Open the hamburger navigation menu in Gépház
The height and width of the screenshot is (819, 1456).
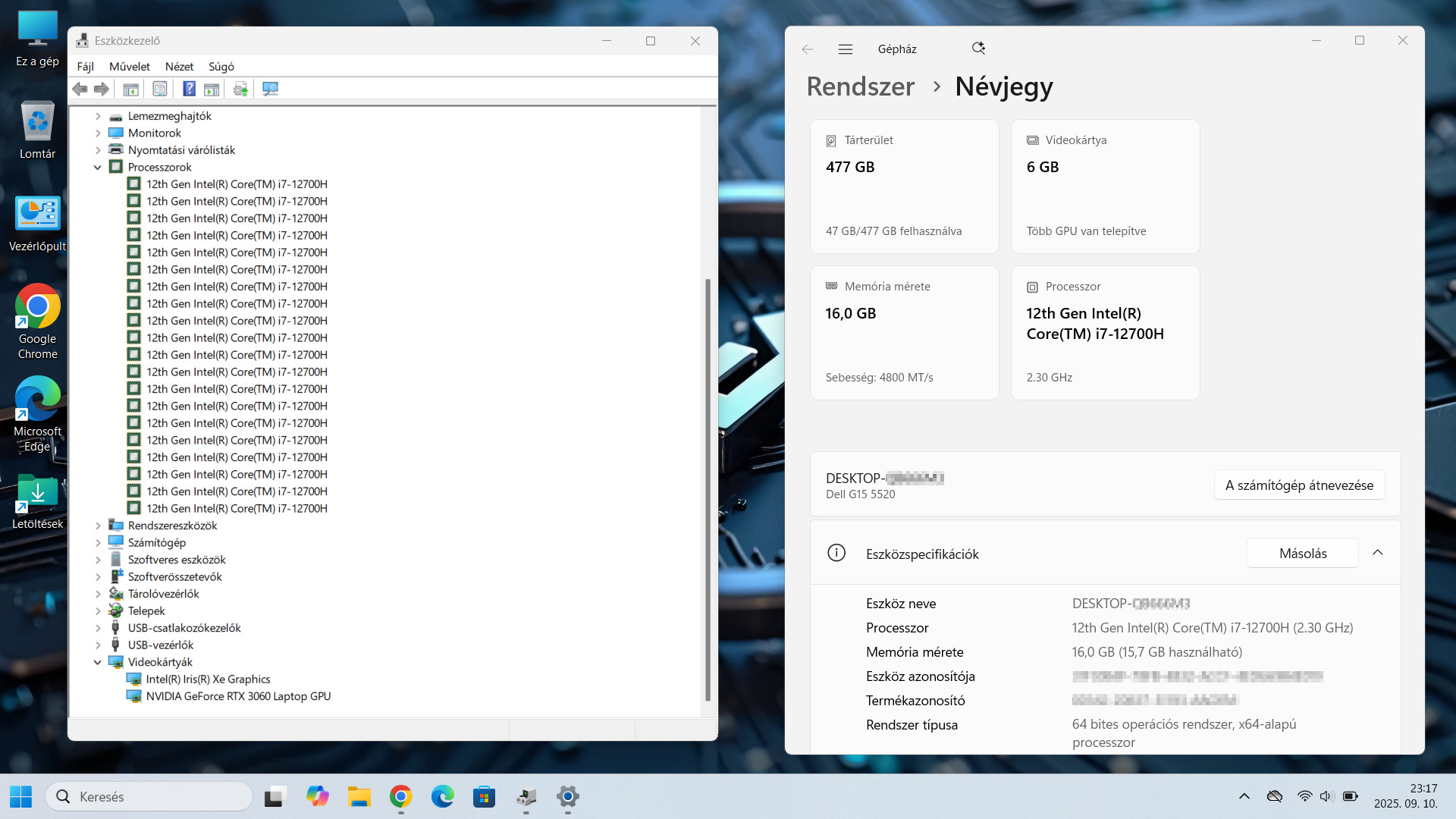click(x=846, y=49)
